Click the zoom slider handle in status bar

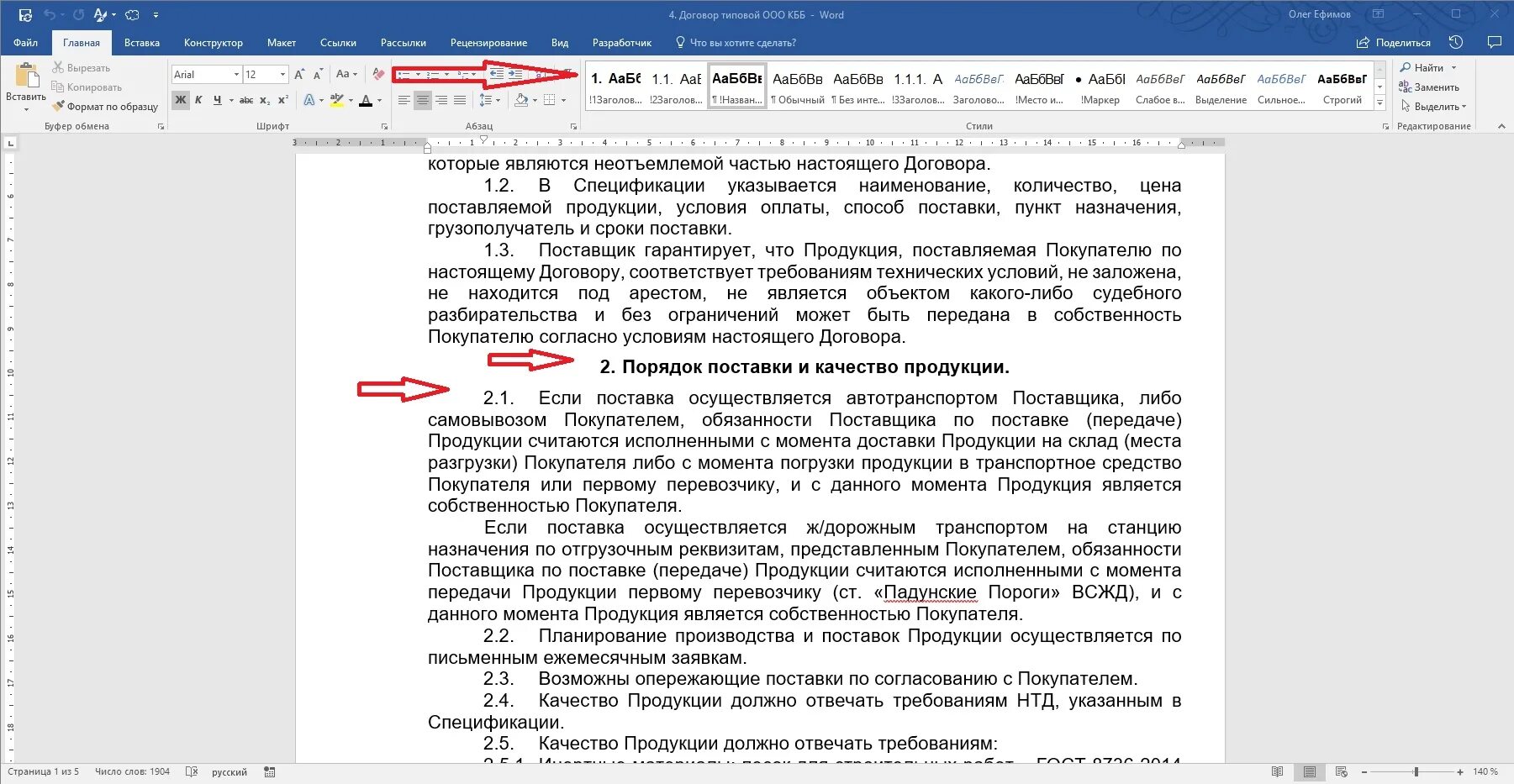click(x=1416, y=771)
